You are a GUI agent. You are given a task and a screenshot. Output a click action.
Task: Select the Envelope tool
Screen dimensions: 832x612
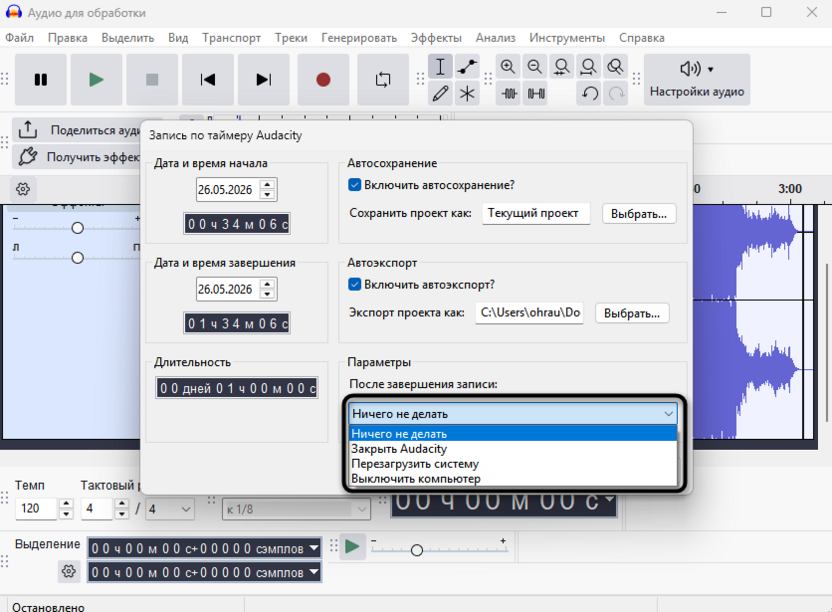tap(467, 67)
